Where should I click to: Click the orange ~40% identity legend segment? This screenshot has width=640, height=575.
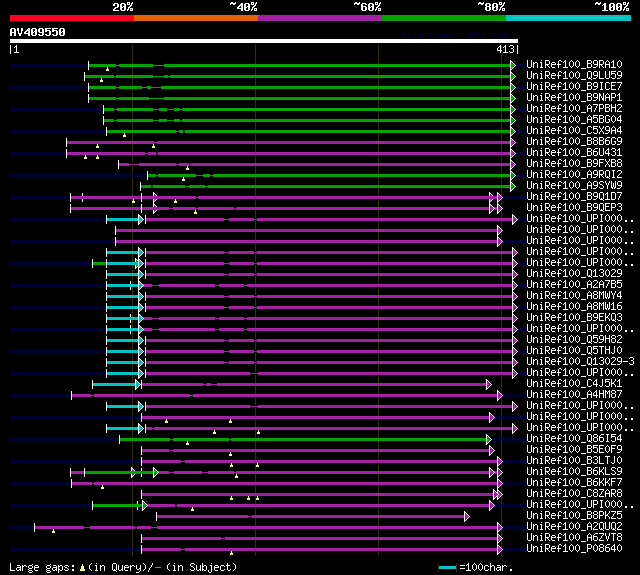(196, 18)
